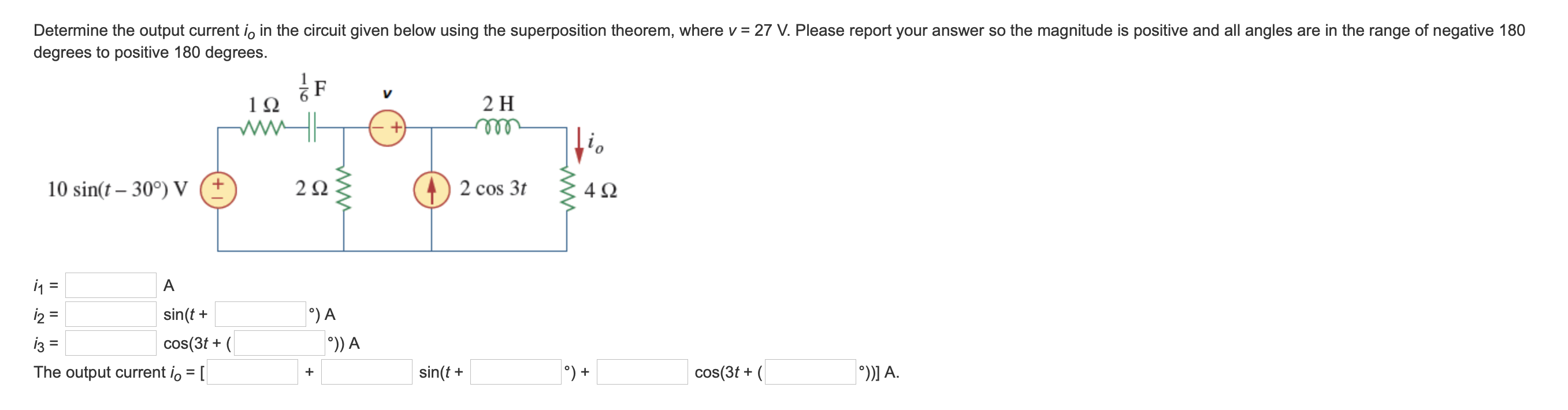Screen dimensions: 1568x410
Task: Select the first output current io input box
Action: tap(252, 373)
